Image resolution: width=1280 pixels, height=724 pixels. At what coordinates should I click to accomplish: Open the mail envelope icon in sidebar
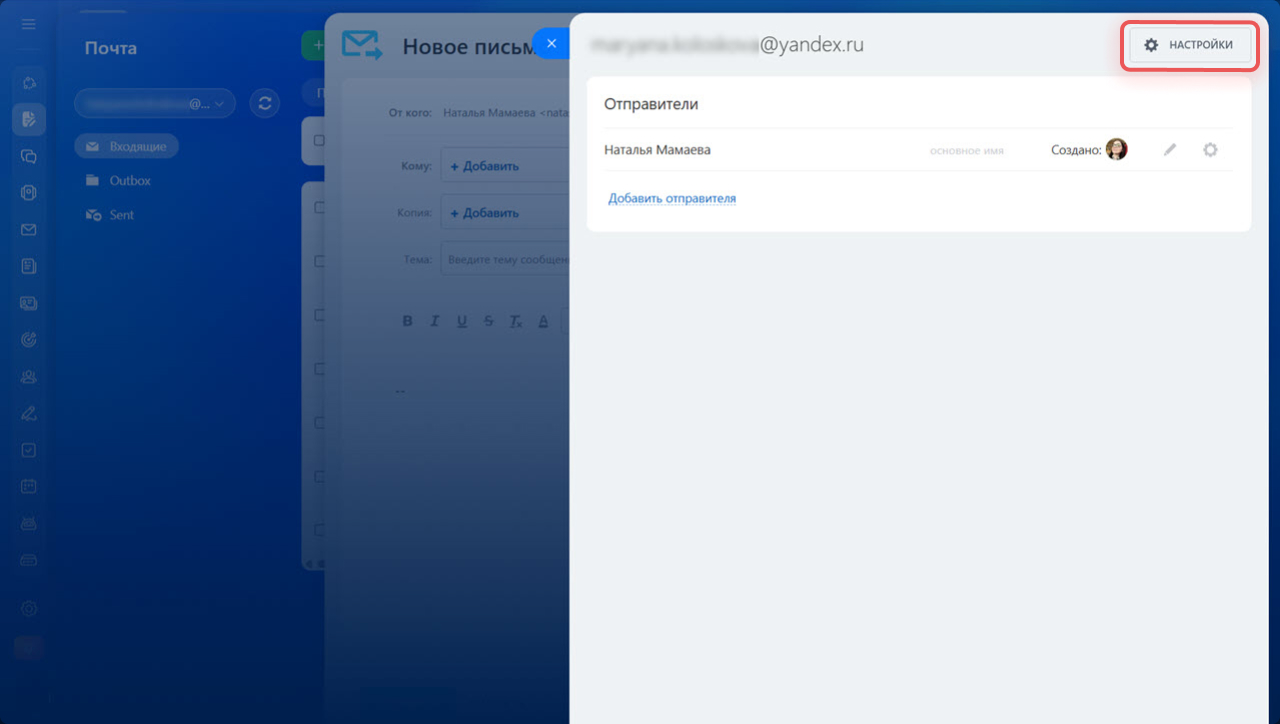click(x=28, y=230)
